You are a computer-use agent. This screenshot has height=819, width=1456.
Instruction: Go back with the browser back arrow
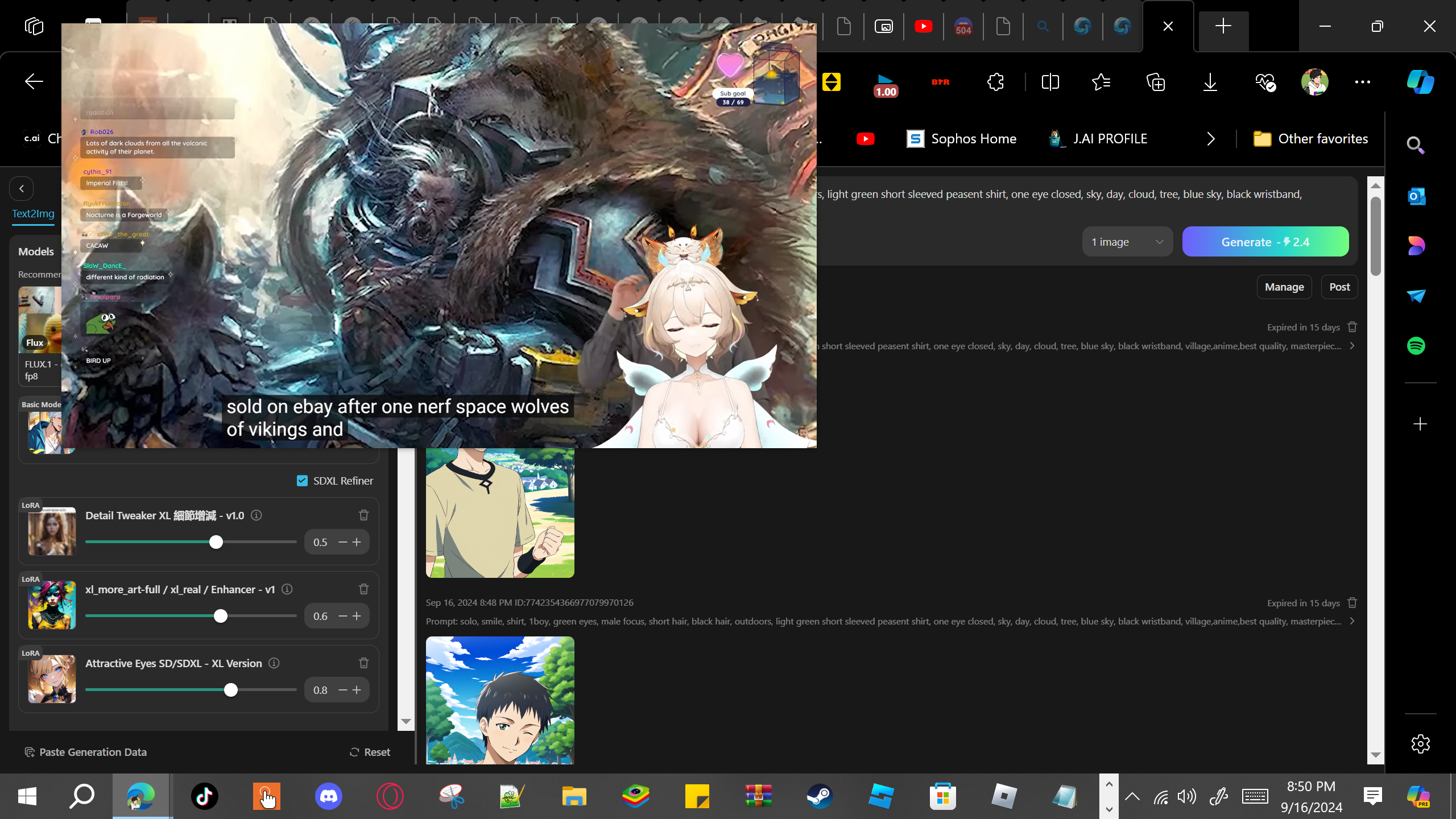(x=34, y=82)
